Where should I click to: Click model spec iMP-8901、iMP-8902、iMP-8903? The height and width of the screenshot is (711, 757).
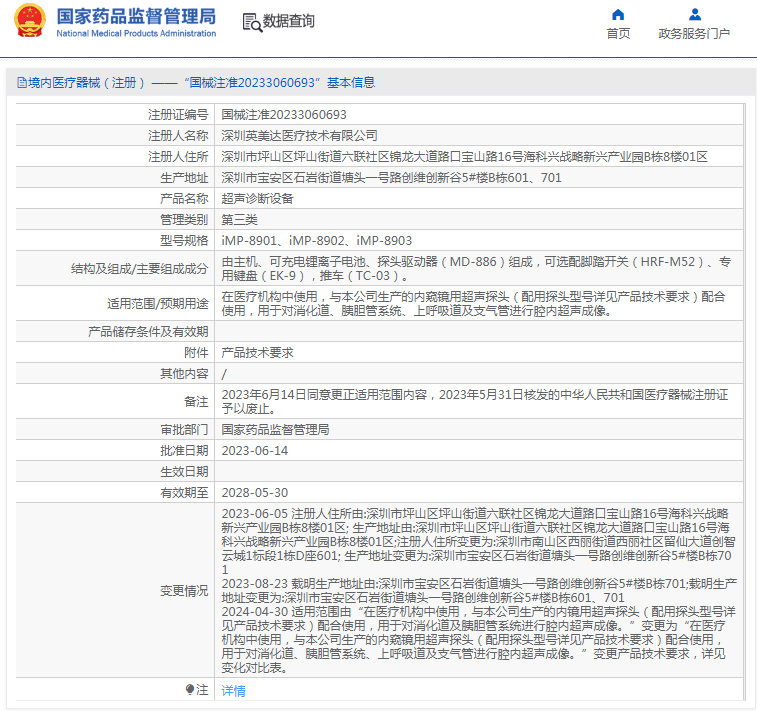tap(317, 240)
